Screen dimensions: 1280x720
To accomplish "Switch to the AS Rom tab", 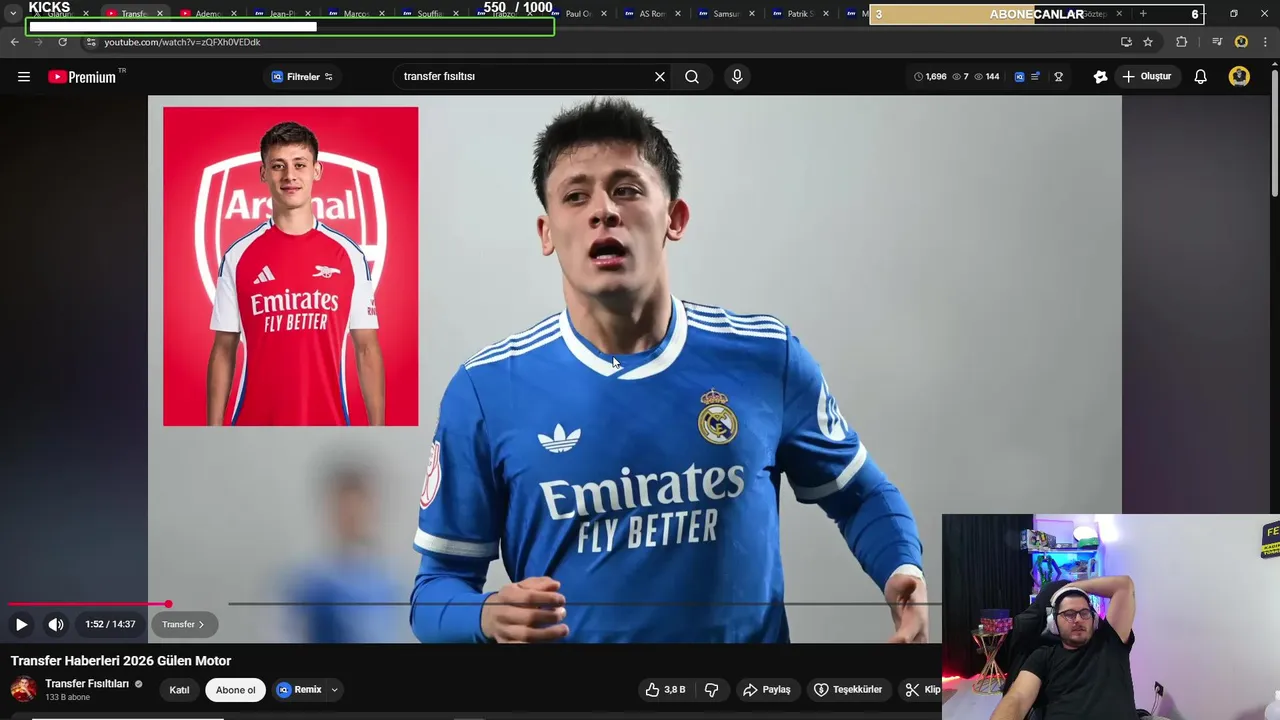I will [x=652, y=14].
